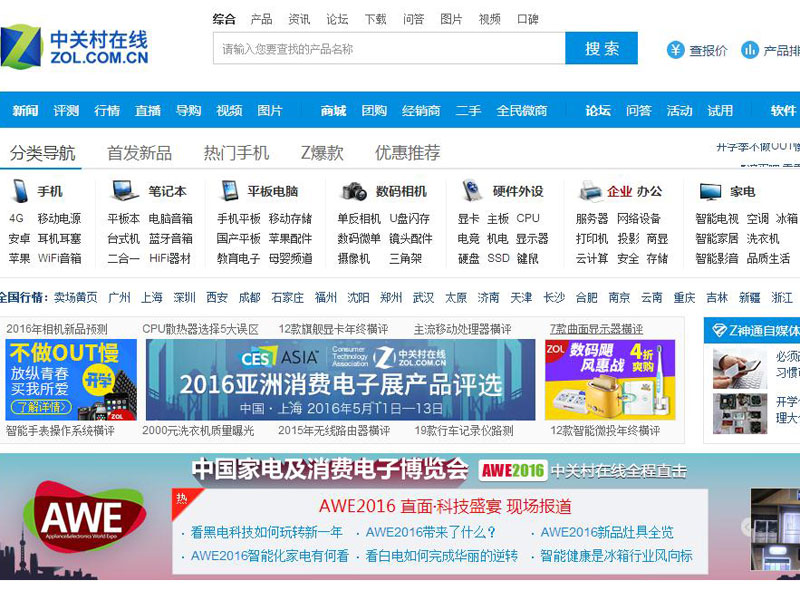This screenshot has width=800, height=600.
Task: Select the tablet category icon (平板电脑)
Action: (229, 191)
